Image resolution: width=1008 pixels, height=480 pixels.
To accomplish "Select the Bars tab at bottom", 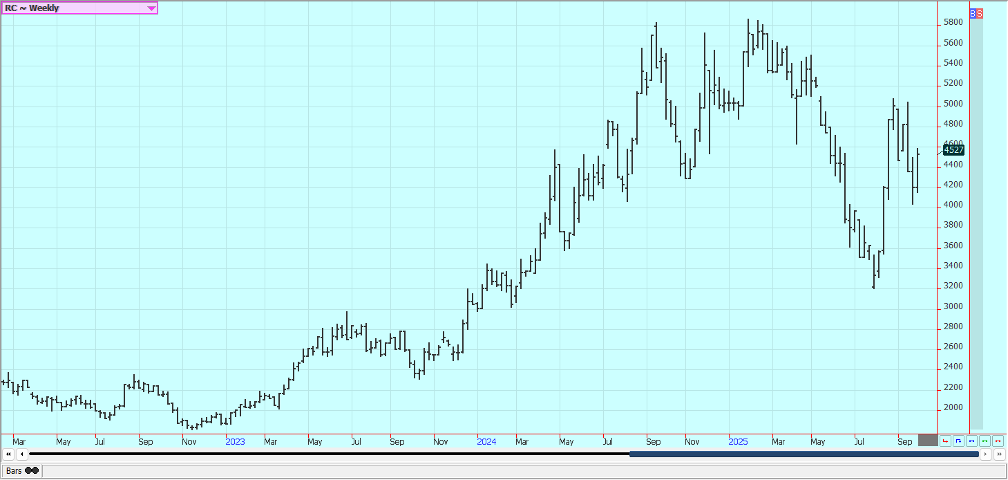I will coord(15,470).
